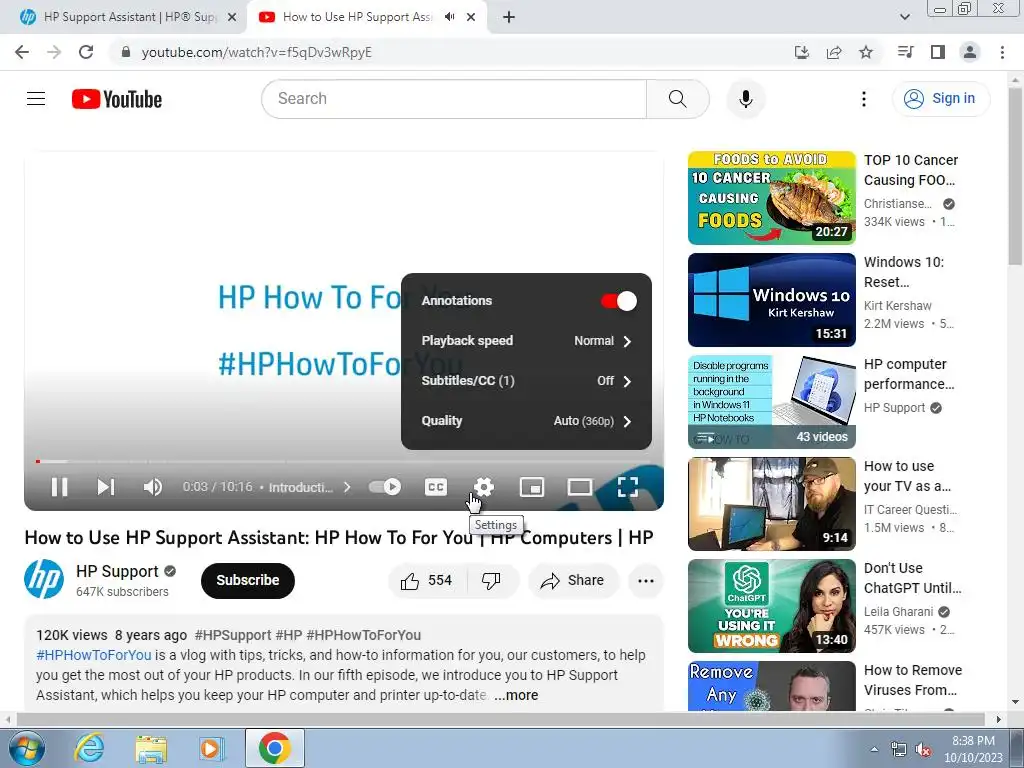Expand the Introduction chapter chevron
The height and width of the screenshot is (768, 1024).
pos(347,487)
